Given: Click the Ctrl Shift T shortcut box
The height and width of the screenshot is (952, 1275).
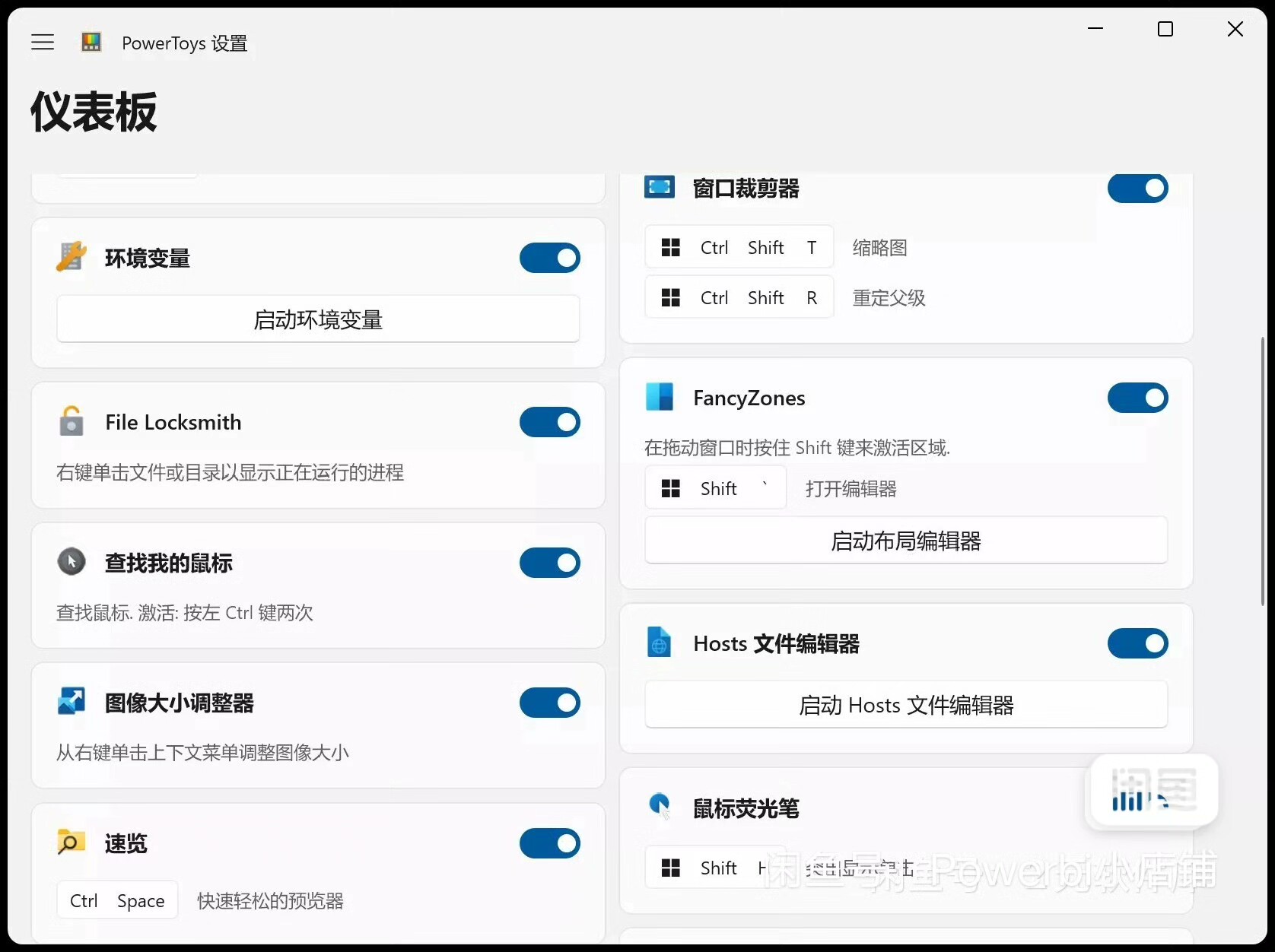Looking at the screenshot, I should (x=739, y=247).
